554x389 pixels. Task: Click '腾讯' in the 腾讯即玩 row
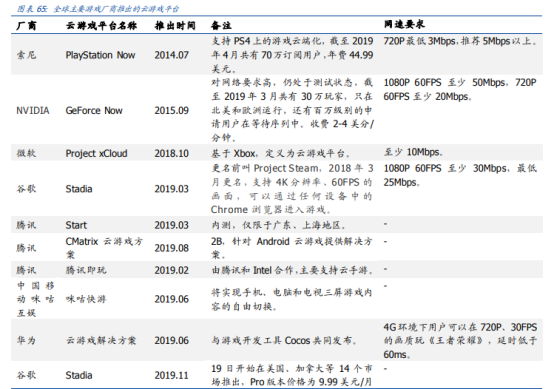tap(26, 270)
